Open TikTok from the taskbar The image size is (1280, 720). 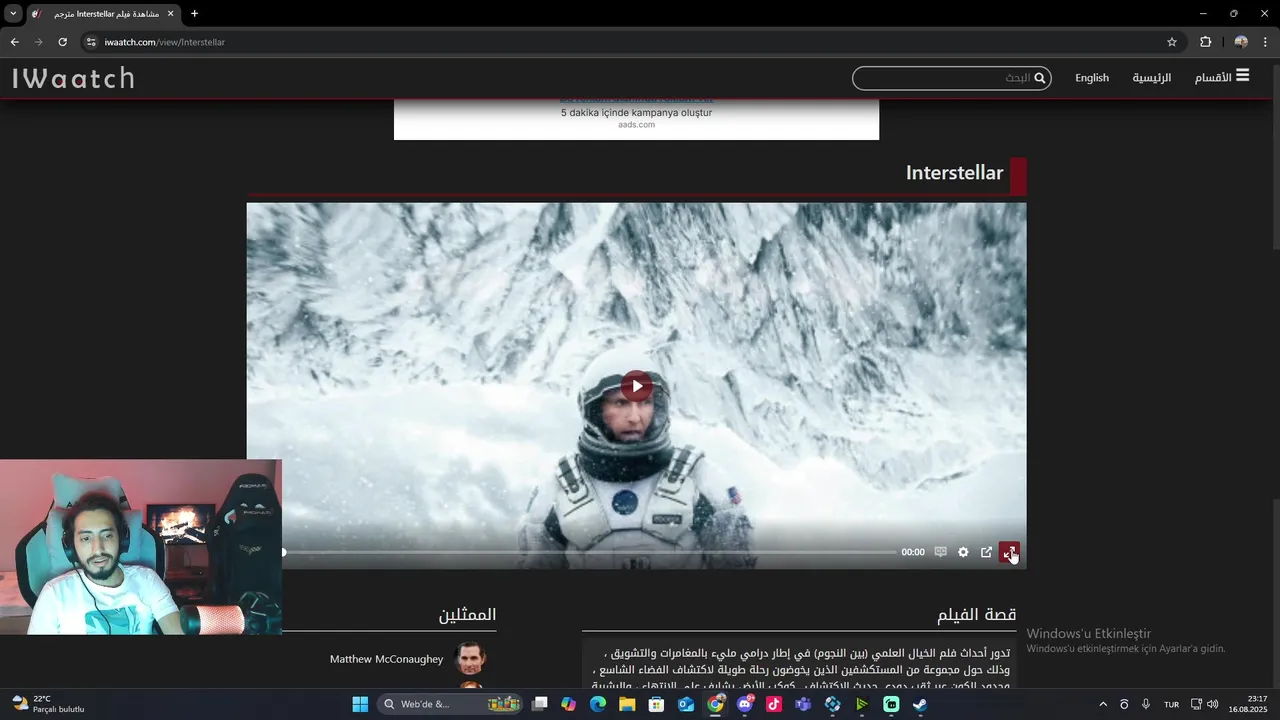pos(774,704)
